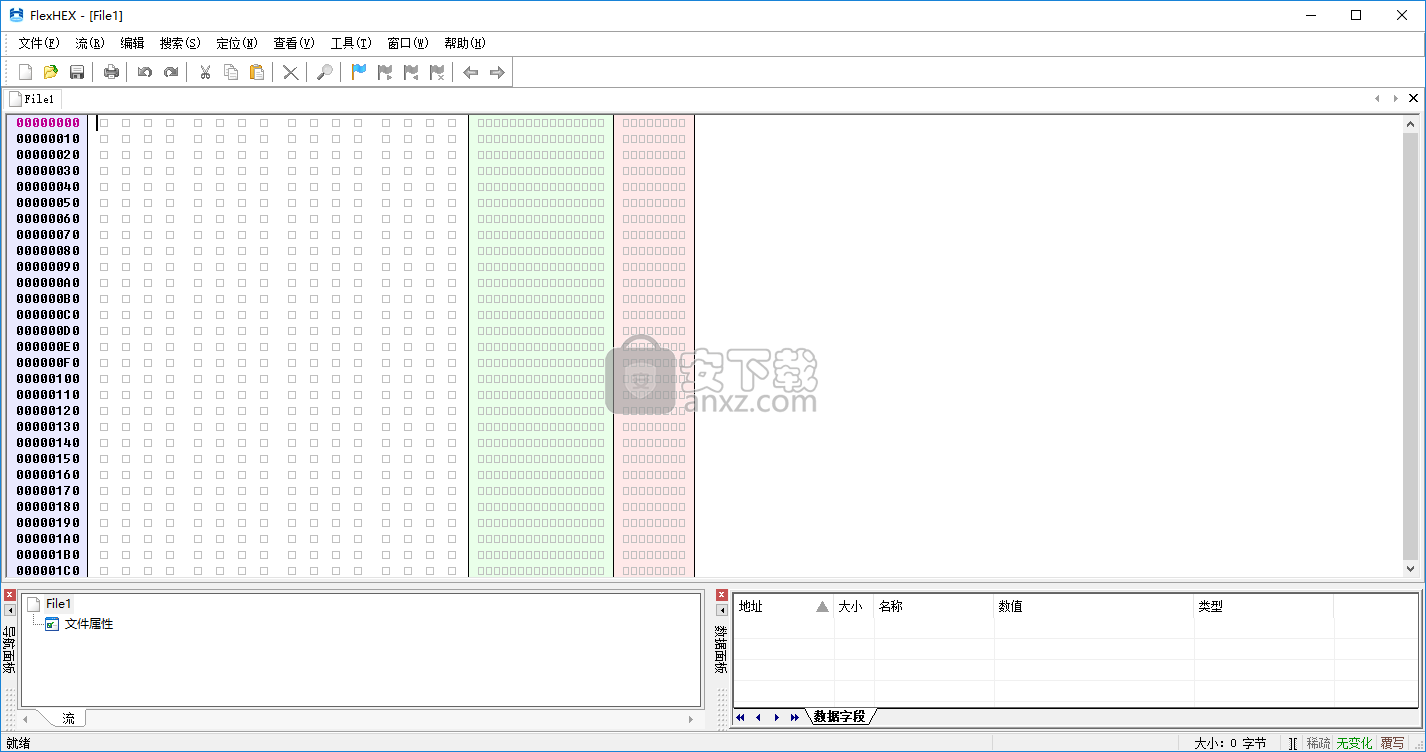
Task: Click the open file folder icon
Action: 51,72
